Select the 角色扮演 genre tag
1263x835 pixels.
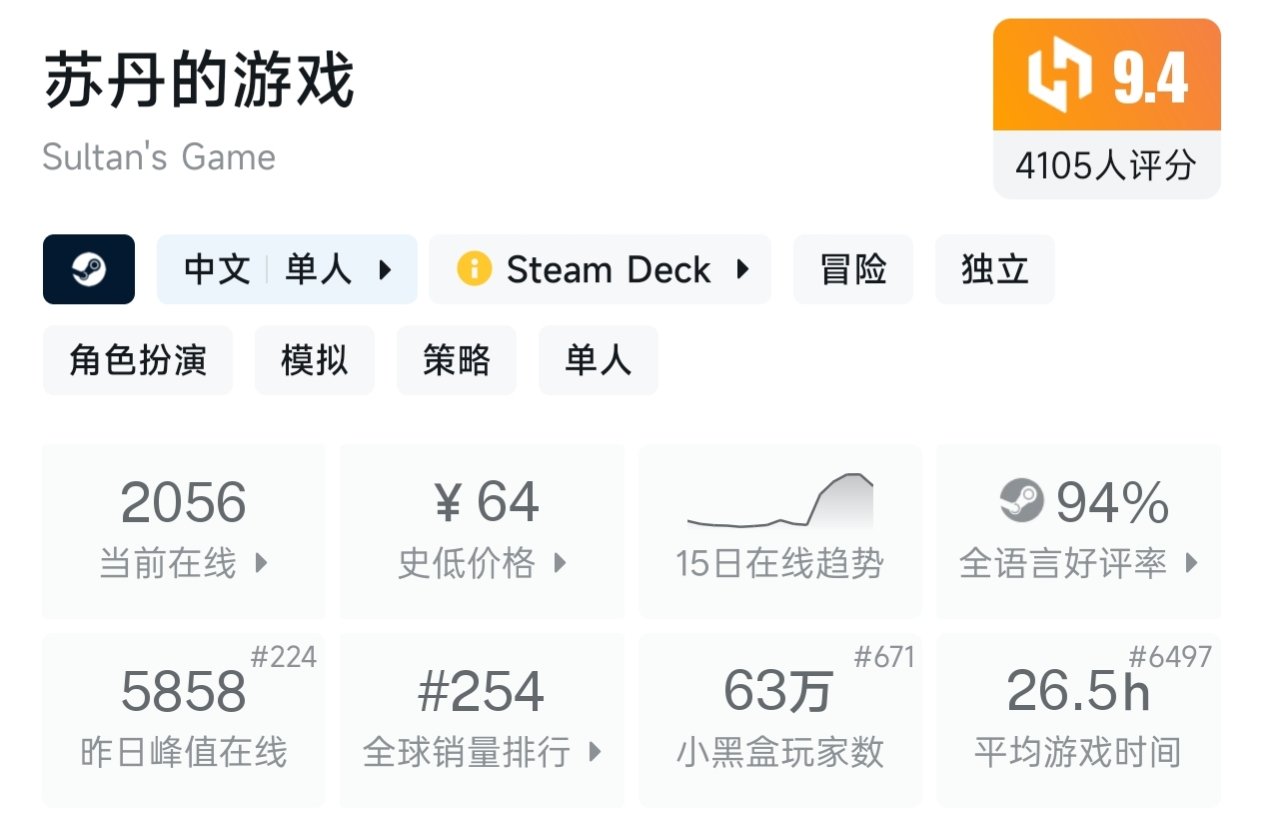[x=138, y=360]
